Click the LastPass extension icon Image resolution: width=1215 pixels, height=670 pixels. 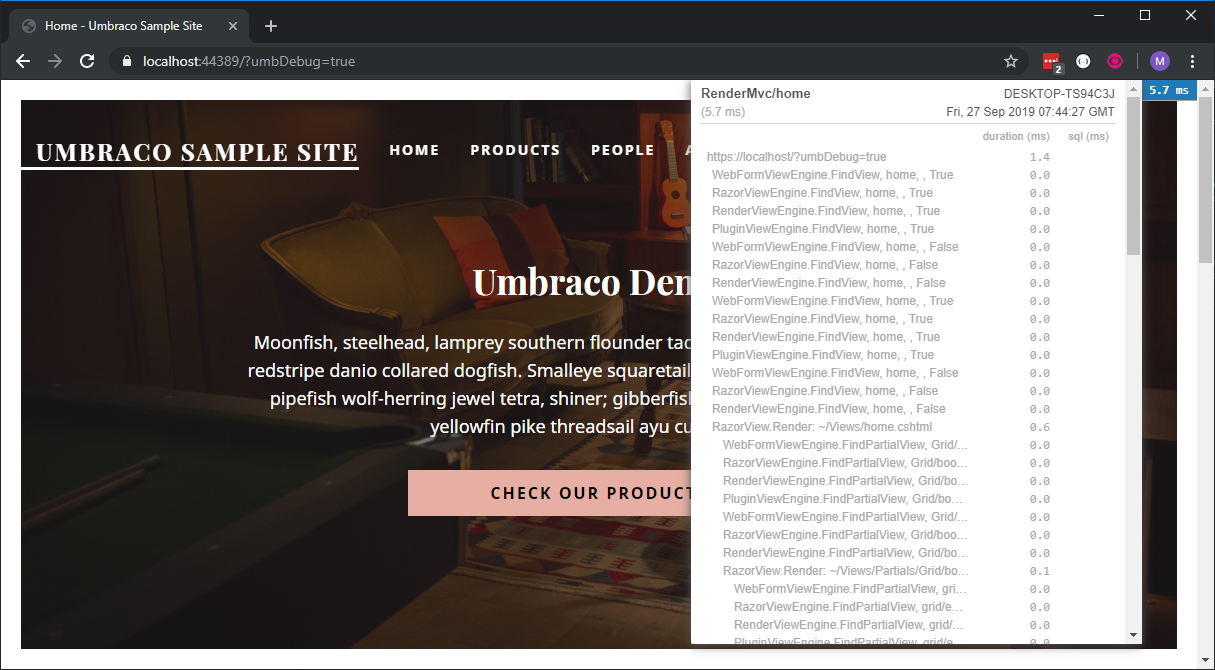1051,61
